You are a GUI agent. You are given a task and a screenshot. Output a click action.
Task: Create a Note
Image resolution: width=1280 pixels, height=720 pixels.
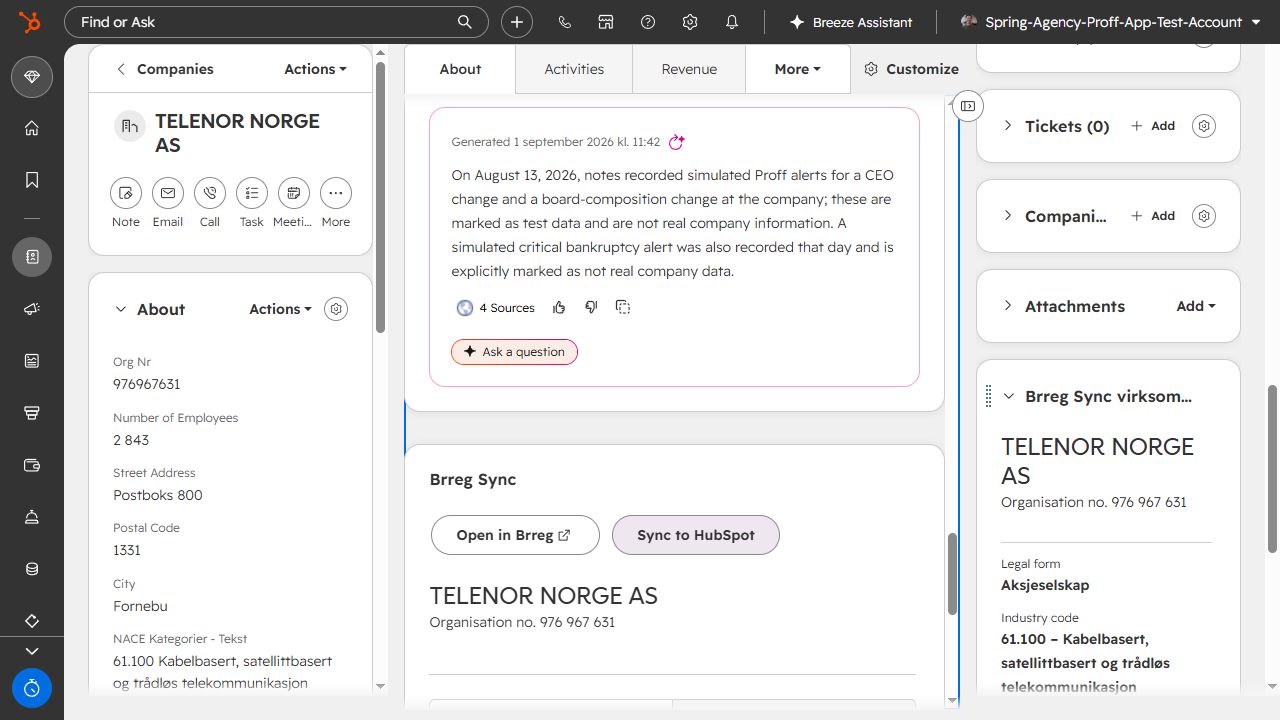point(126,193)
